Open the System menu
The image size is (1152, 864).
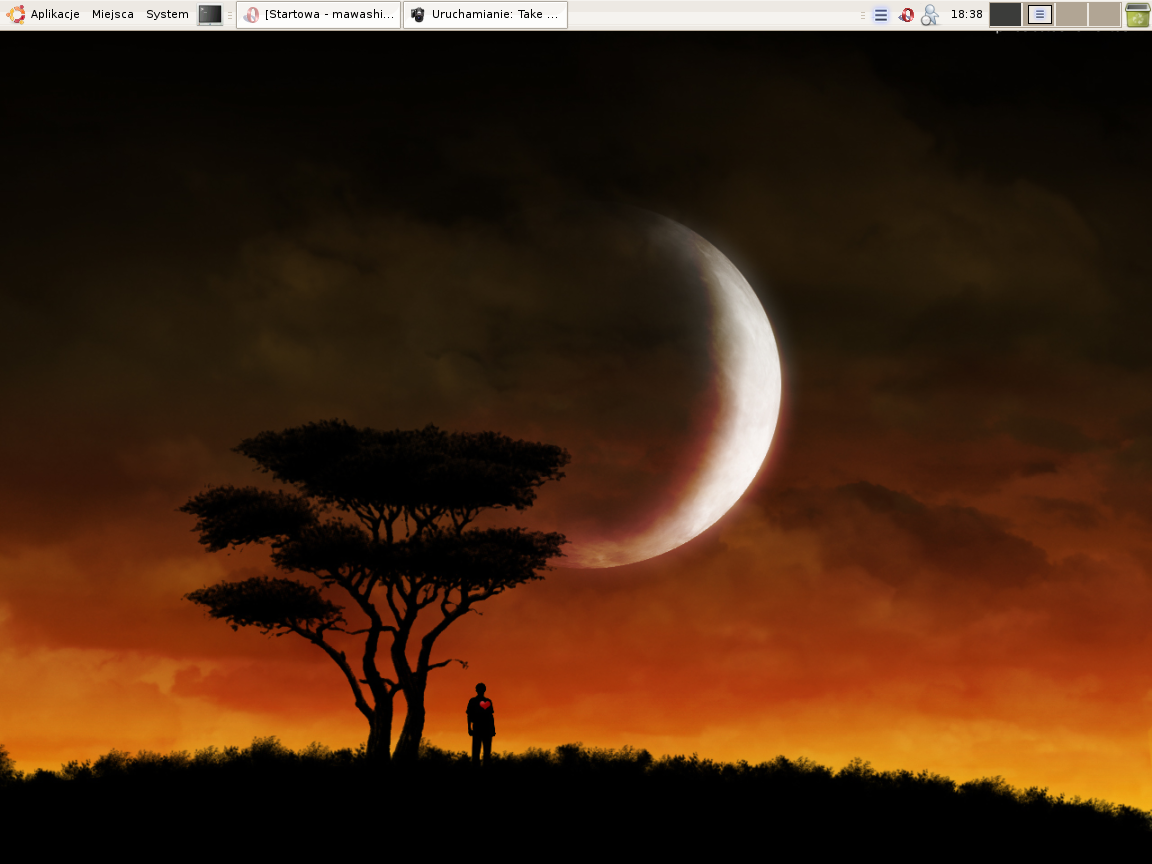(x=167, y=14)
